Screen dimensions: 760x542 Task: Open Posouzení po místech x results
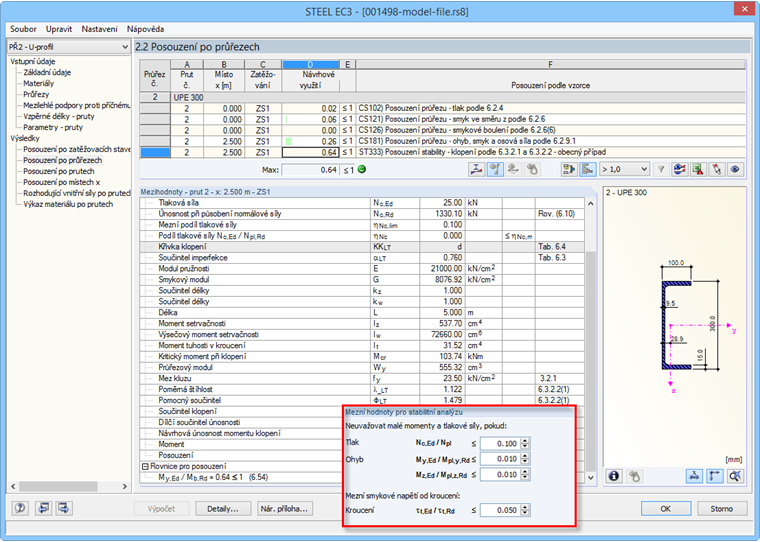coord(62,182)
